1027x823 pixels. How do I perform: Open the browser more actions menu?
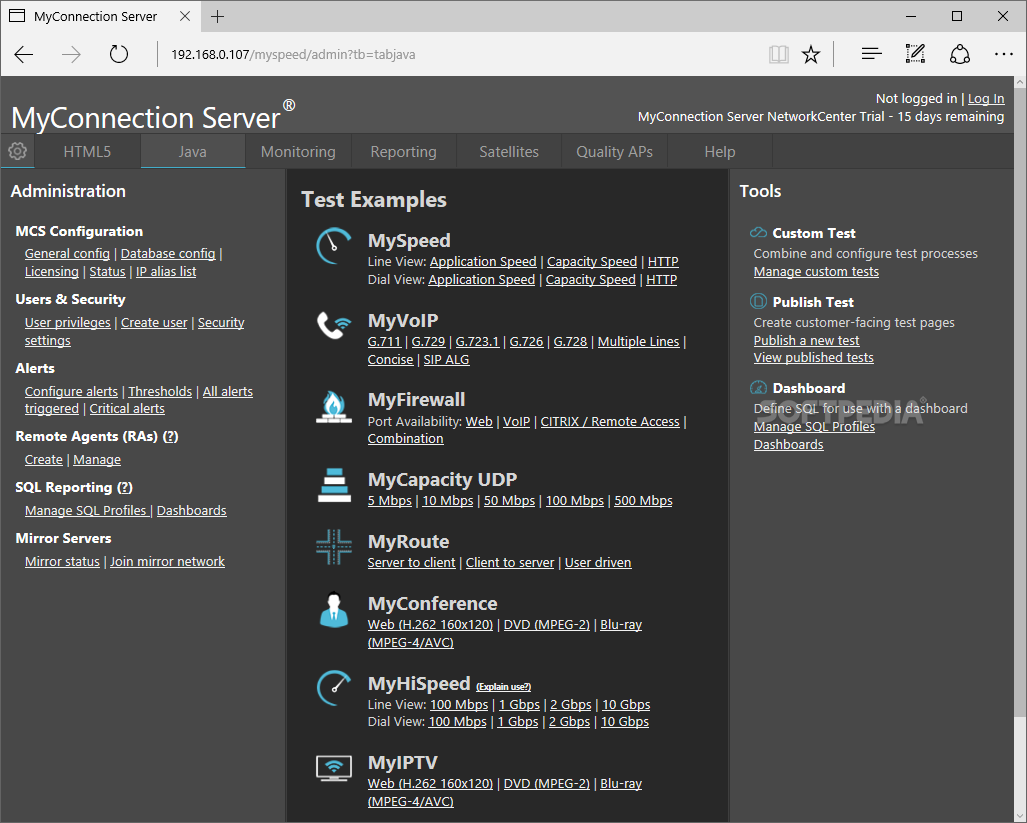(x=1003, y=54)
